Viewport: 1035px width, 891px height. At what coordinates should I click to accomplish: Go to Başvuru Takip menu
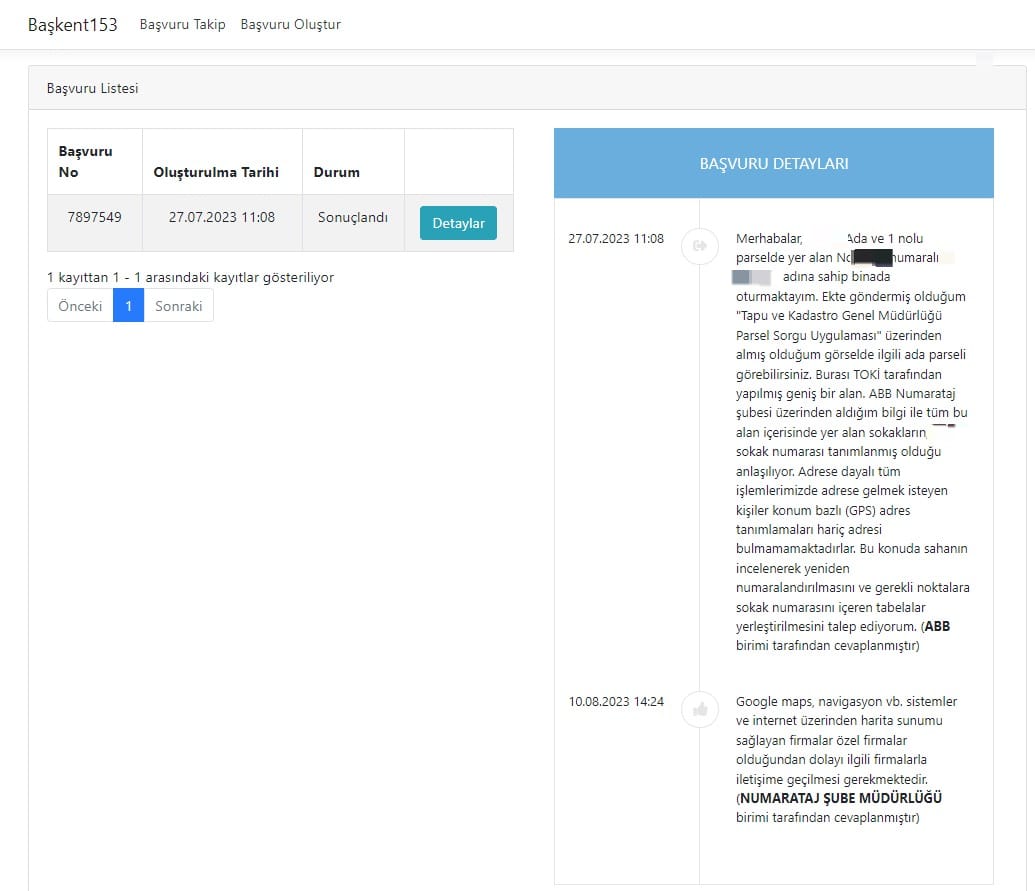coord(182,24)
